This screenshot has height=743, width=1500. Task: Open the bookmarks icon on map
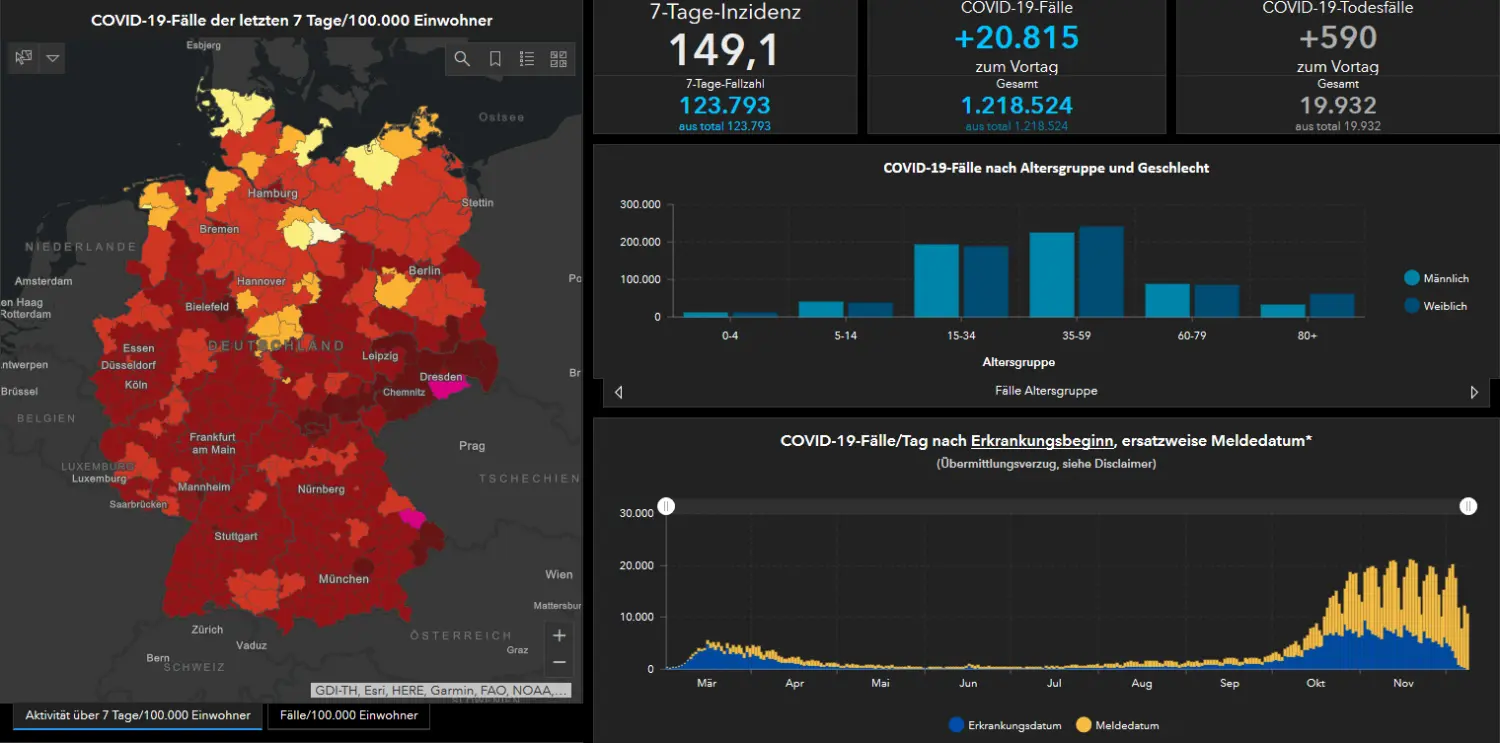point(495,59)
